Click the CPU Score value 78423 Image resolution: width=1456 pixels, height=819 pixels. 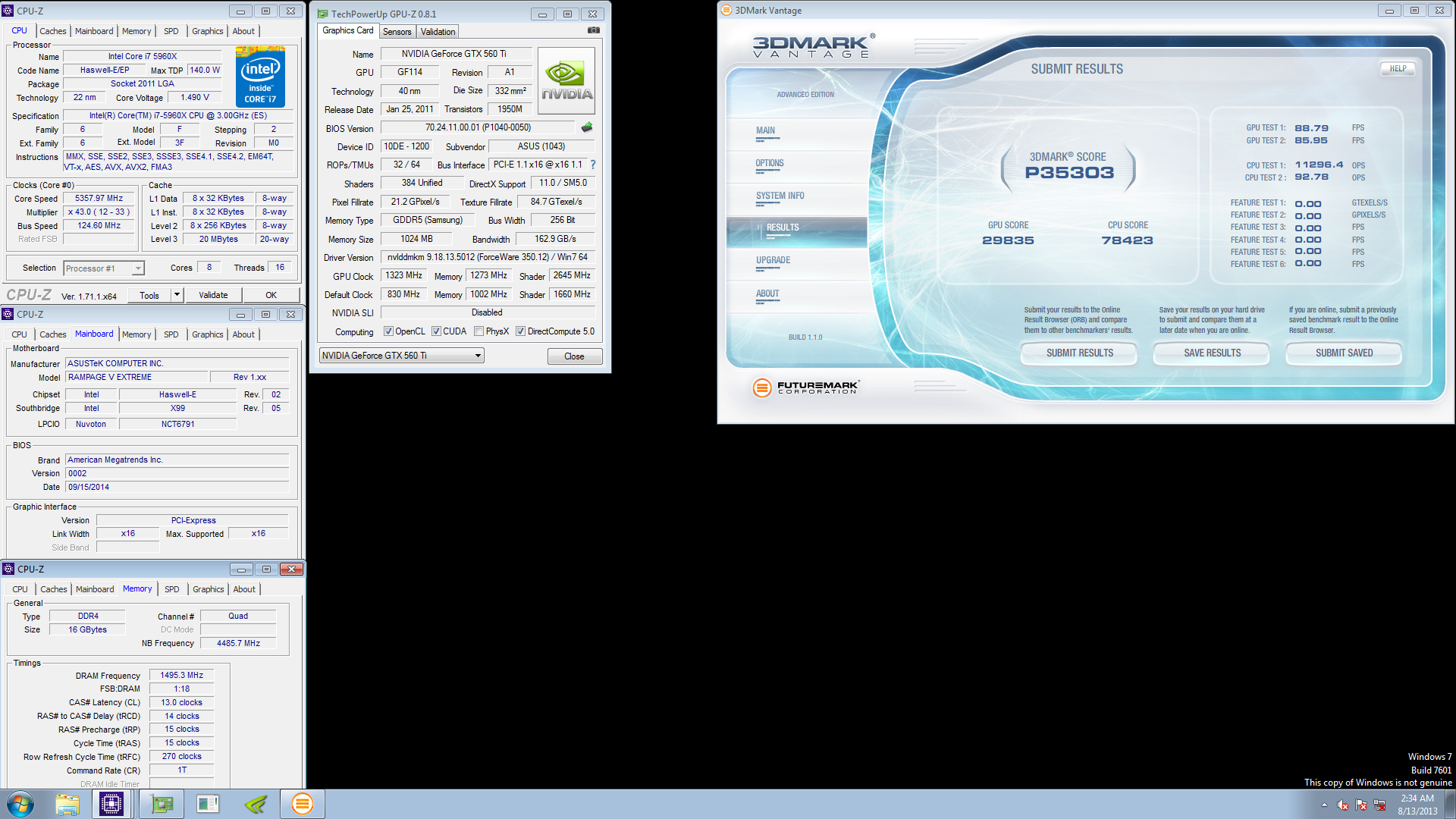1127,240
